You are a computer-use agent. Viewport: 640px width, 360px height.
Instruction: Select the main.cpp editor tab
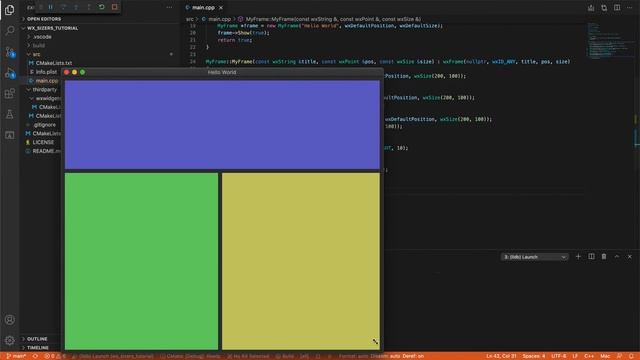pos(204,7)
